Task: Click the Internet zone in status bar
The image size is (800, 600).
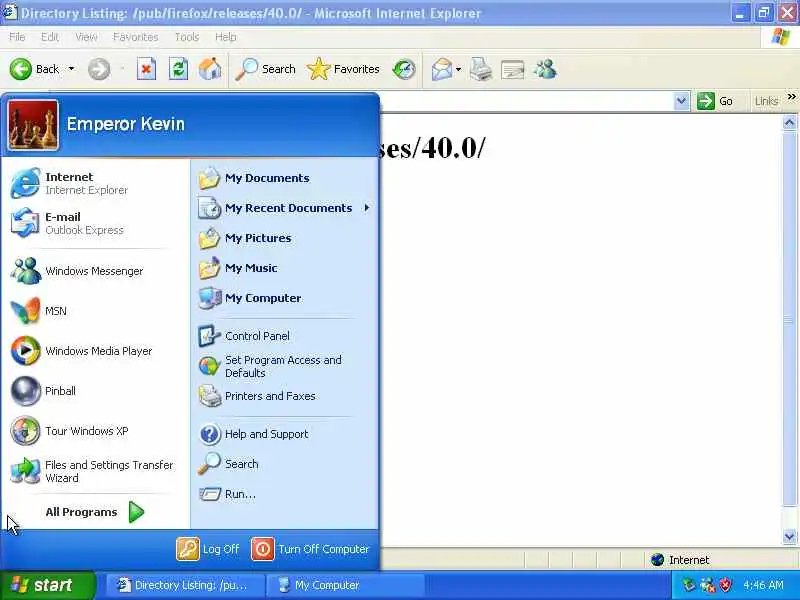Action: tap(681, 560)
